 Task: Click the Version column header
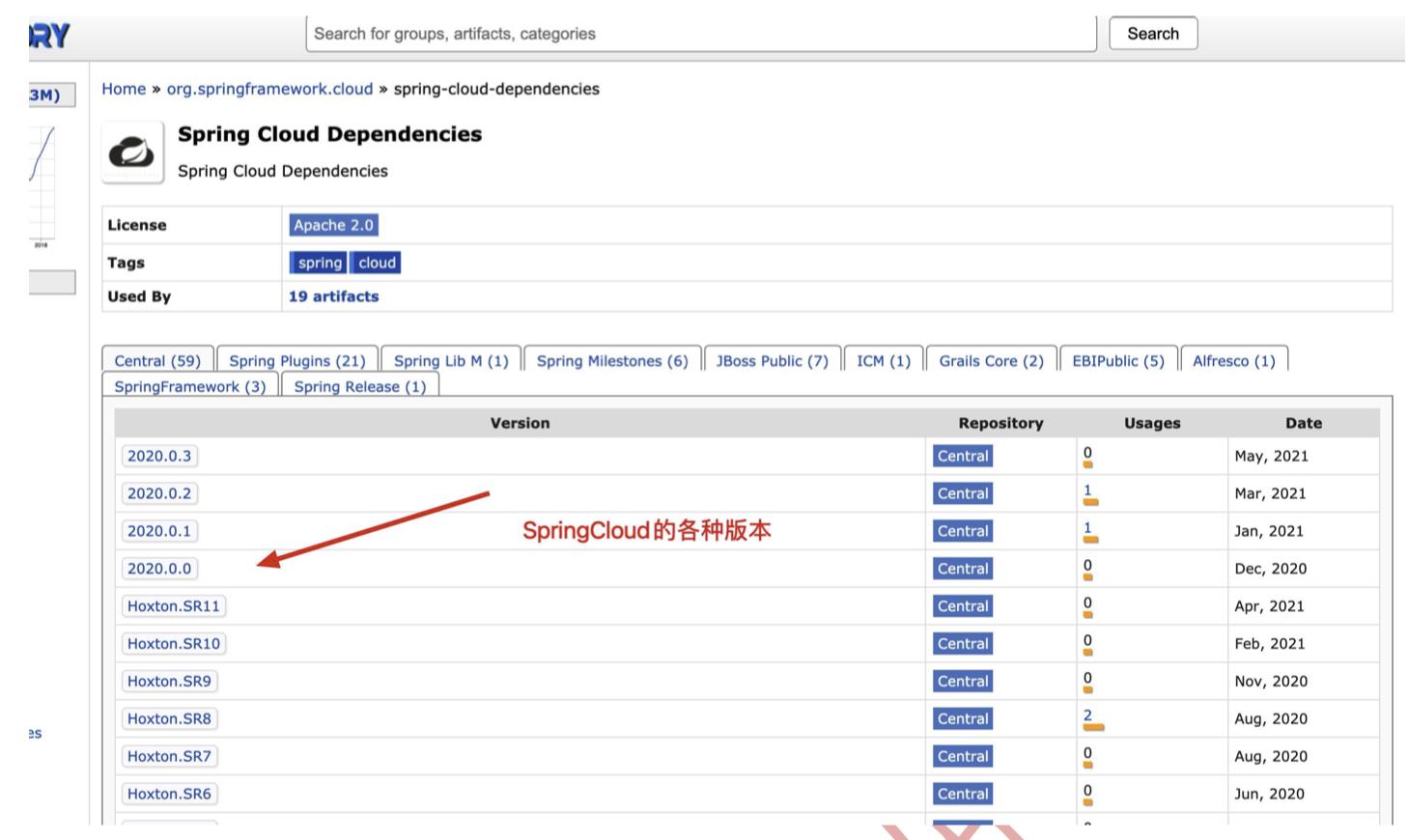tap(520, 423)
